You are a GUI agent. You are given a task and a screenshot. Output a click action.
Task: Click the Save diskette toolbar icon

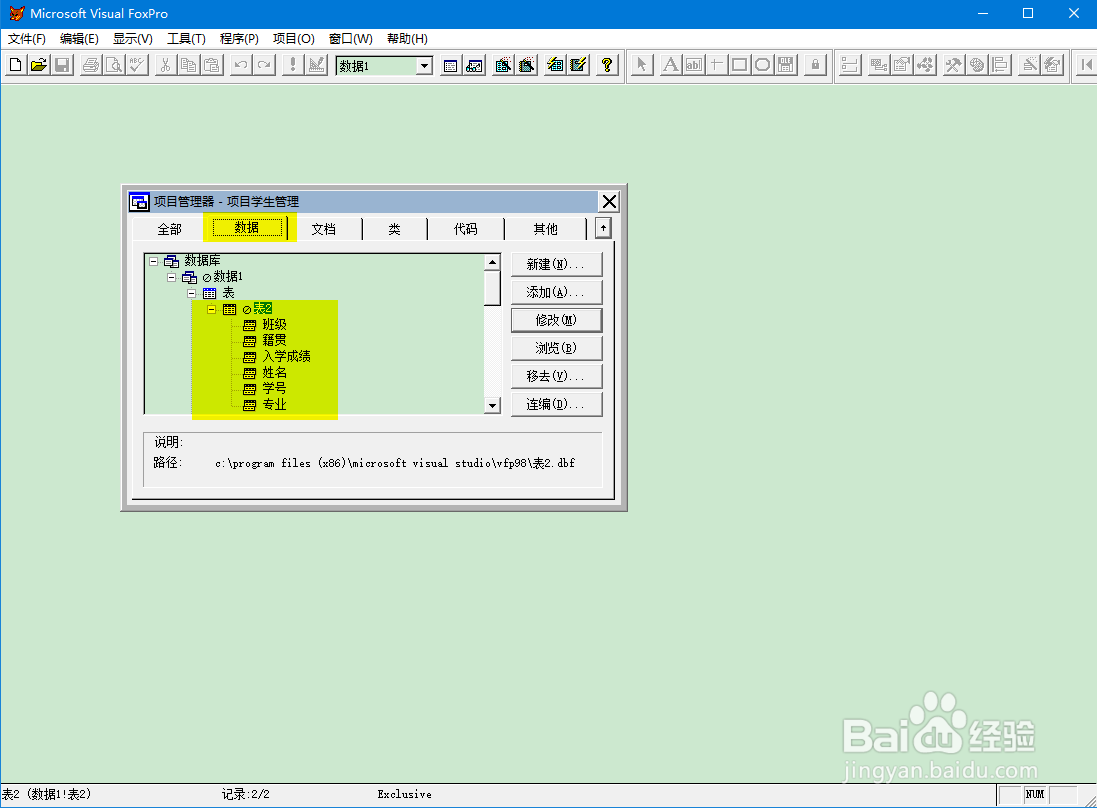click(62, 65)
